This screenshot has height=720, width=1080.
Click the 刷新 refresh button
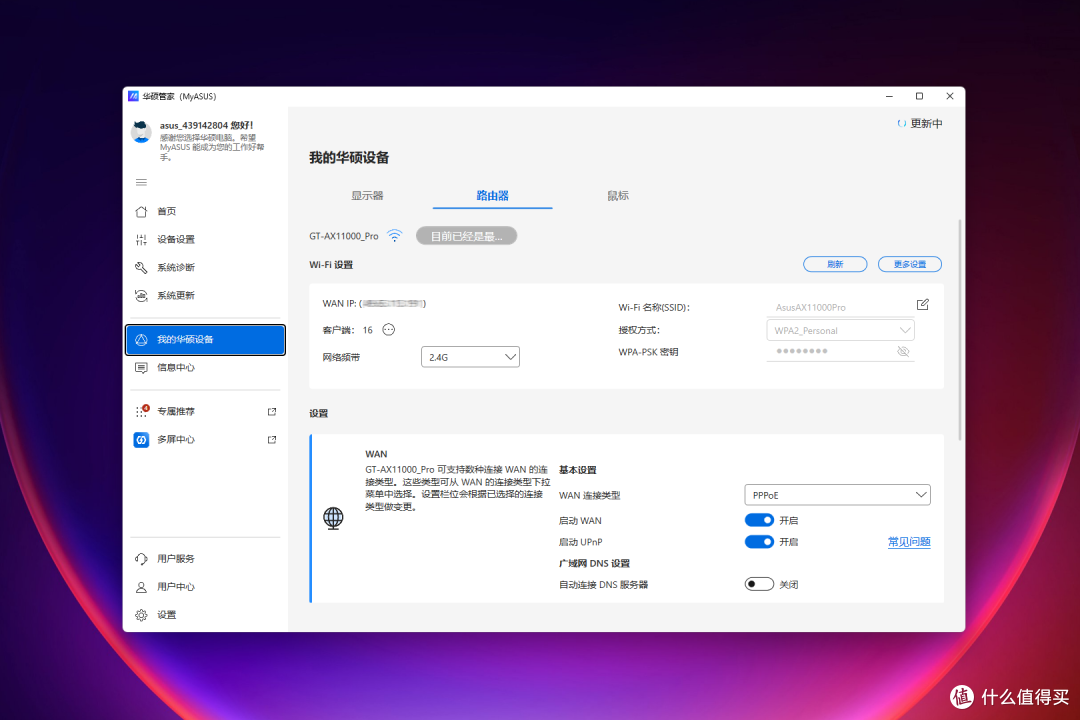pos(835,265)
